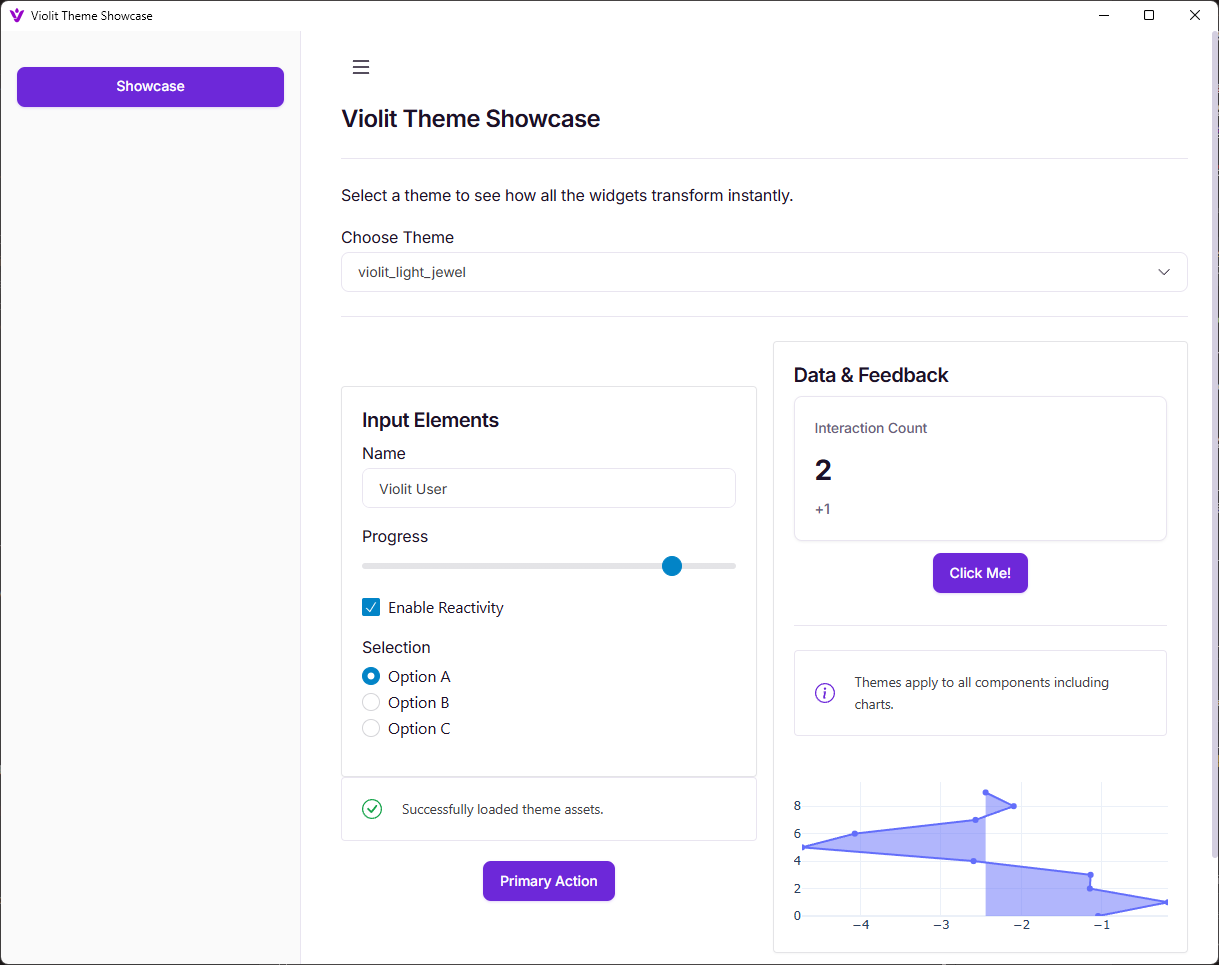Toggle the Enable Reactivity checkbox

(371, 607)
